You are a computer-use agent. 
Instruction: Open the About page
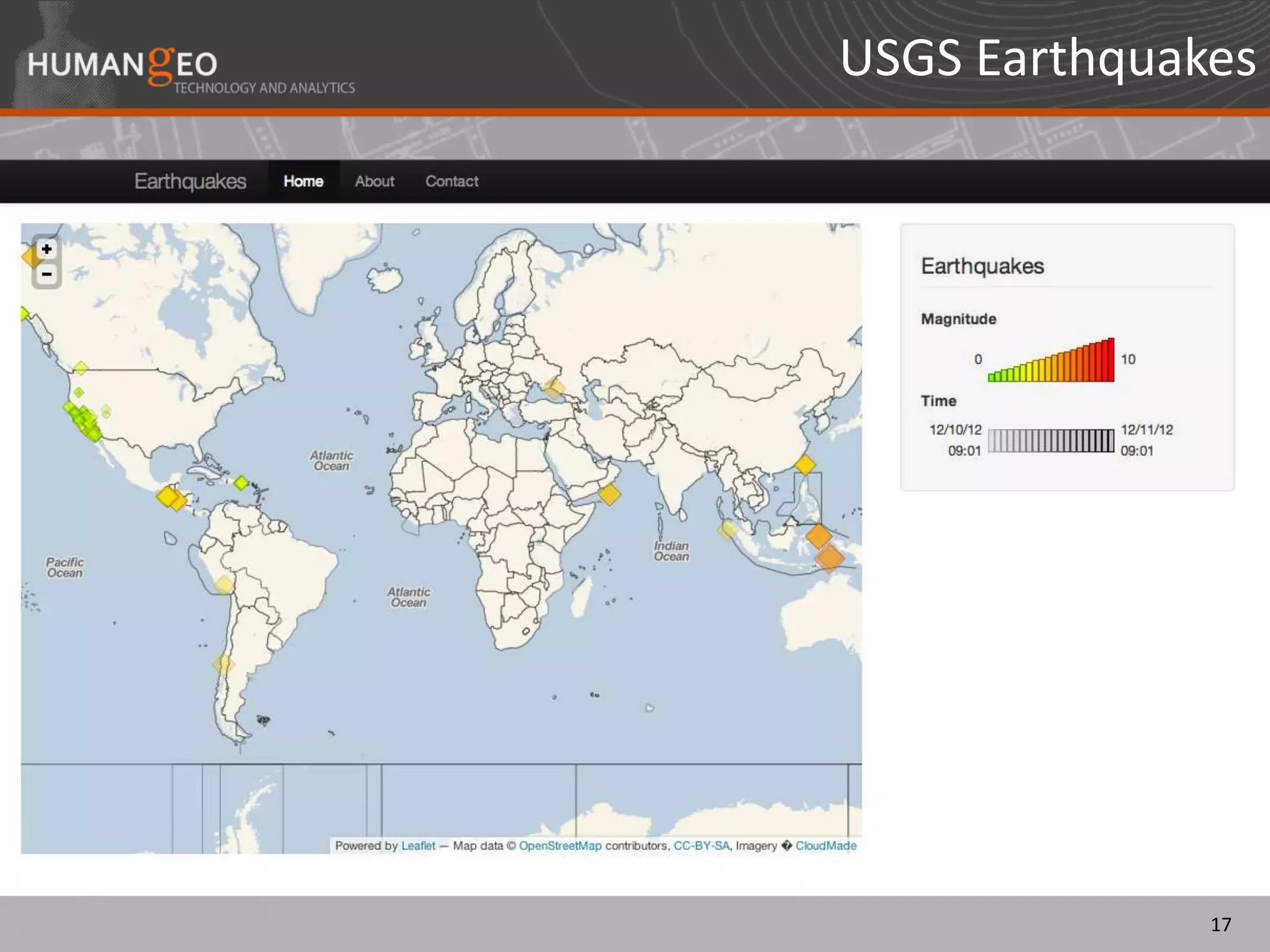click(x=375, y=181)
